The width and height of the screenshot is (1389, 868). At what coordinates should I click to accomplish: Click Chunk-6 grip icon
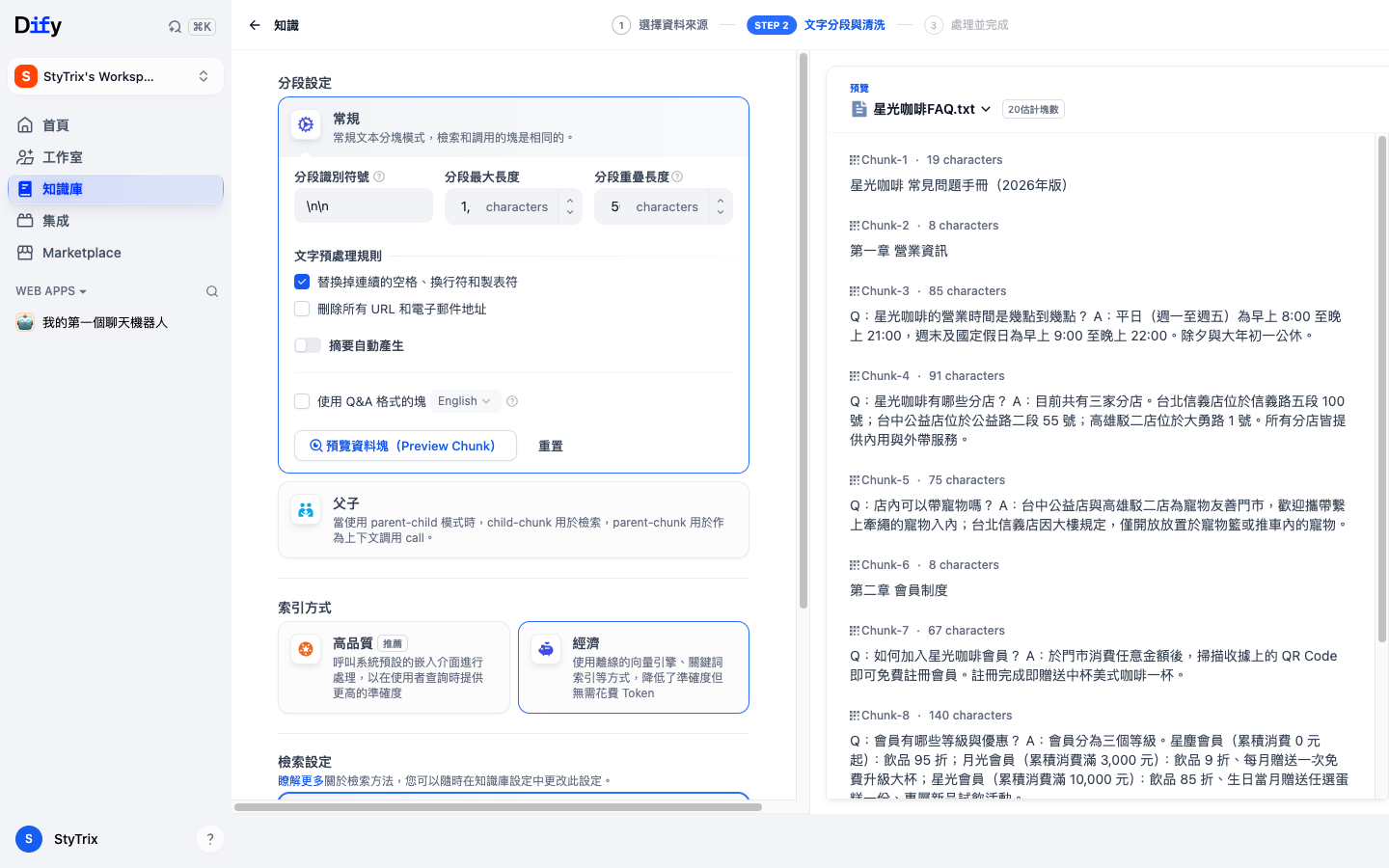(x=855, y=565)
